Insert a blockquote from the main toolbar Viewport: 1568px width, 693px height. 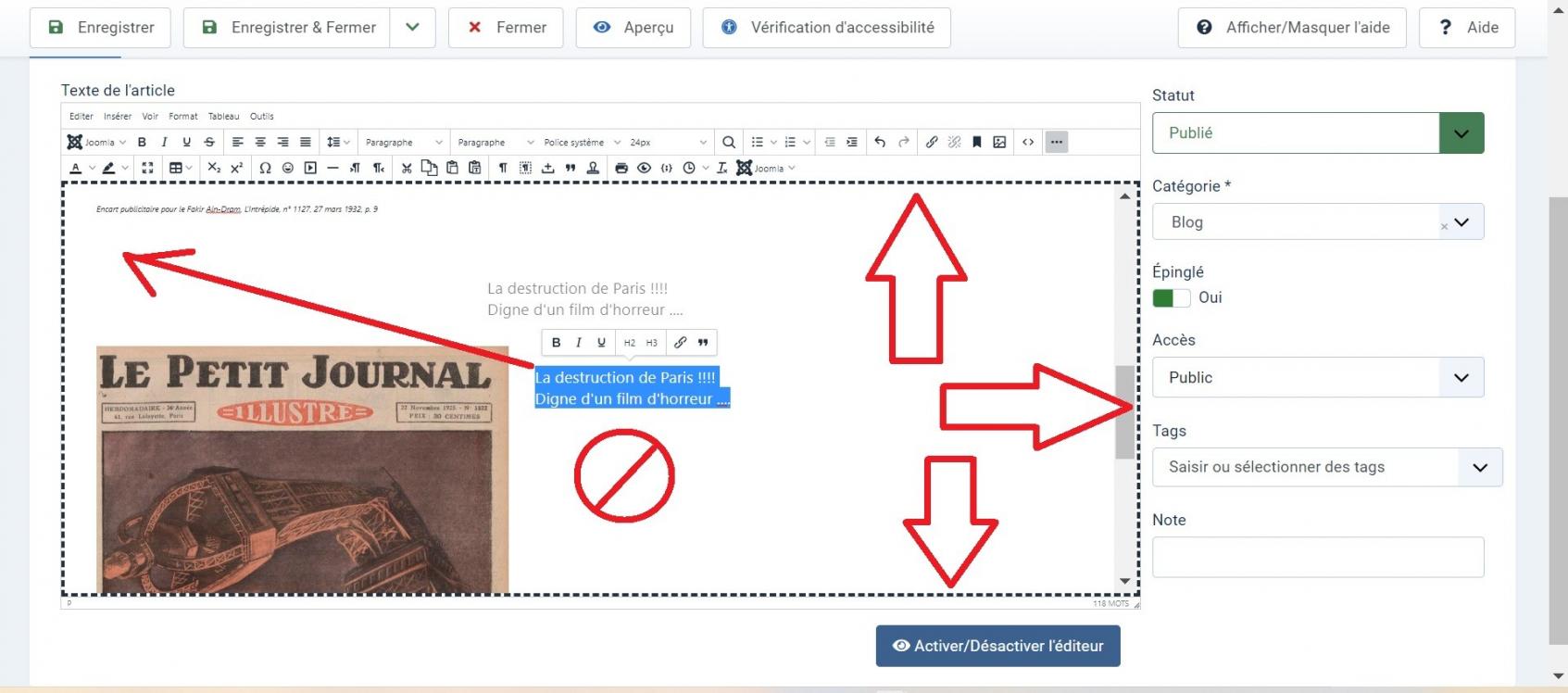click(571, 168)
